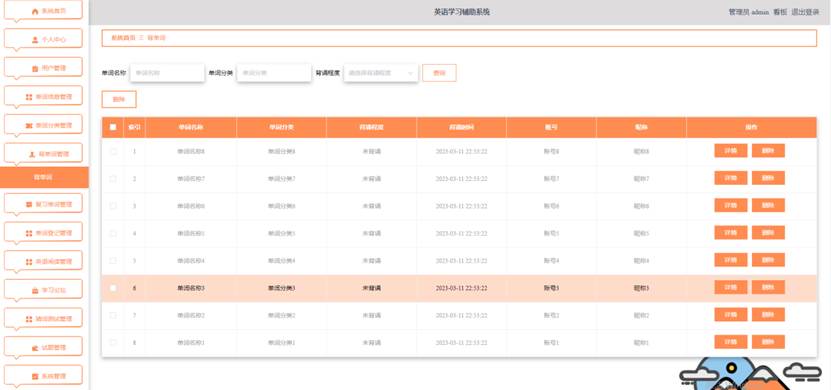831x390 pixels.
Task: Check the checkbox for row 单词名称2
Action: coord(113,315)
